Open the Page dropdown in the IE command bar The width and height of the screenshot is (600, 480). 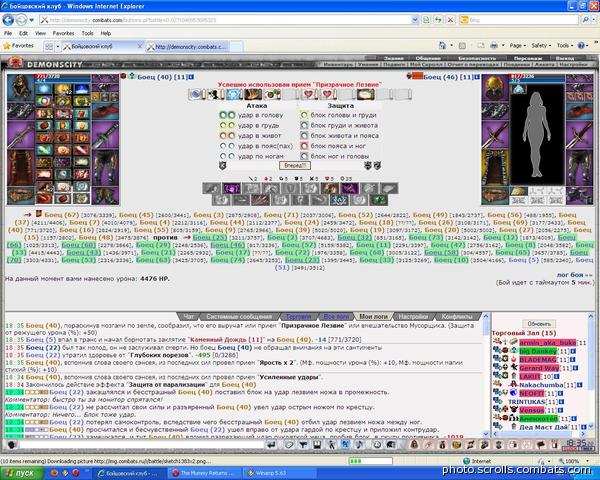point(517,46)
